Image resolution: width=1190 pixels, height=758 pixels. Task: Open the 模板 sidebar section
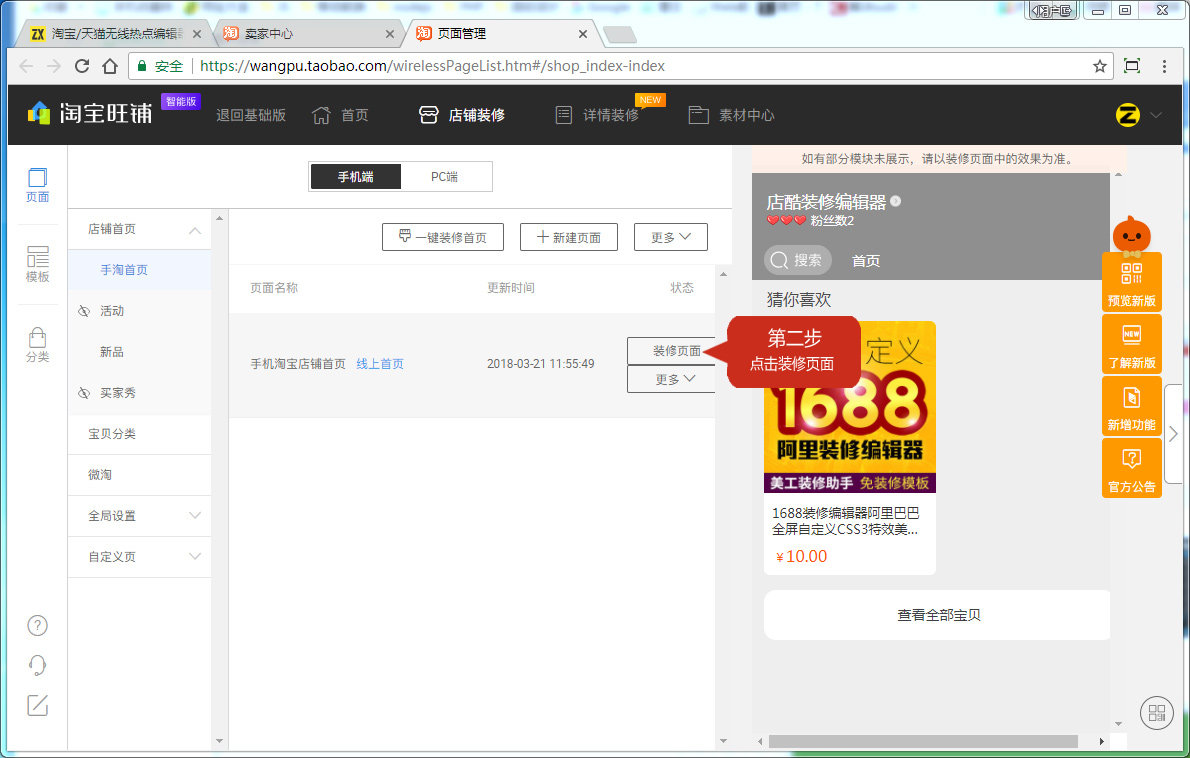(37, 264)
